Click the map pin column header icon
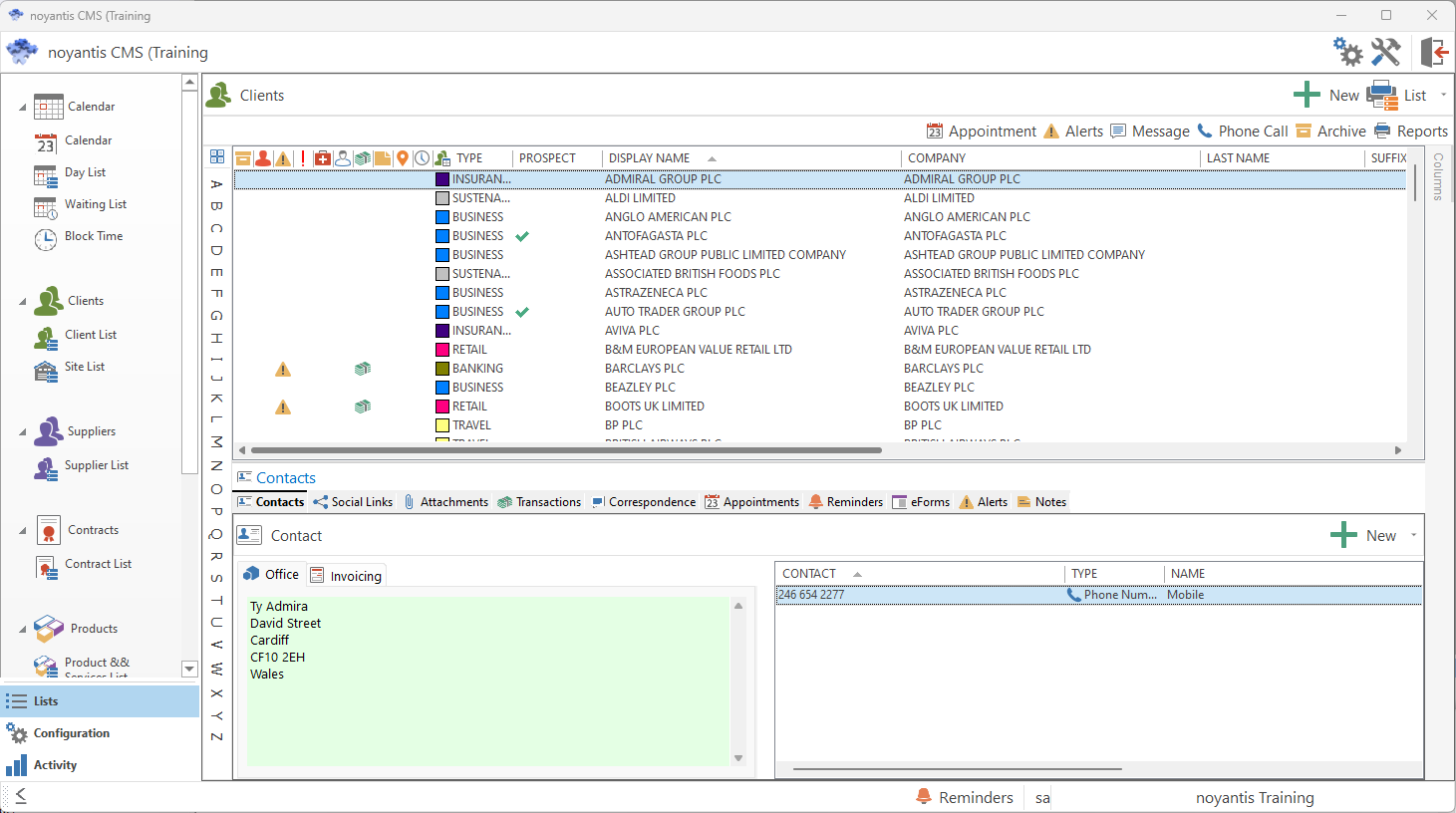Viewport: 1456px width, 813px height. point(403,158)
